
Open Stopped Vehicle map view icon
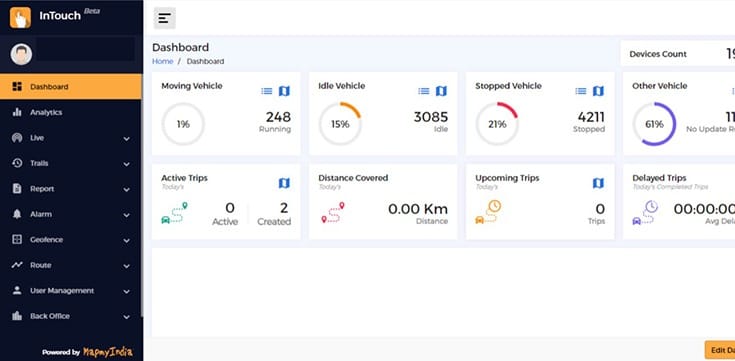598,91
